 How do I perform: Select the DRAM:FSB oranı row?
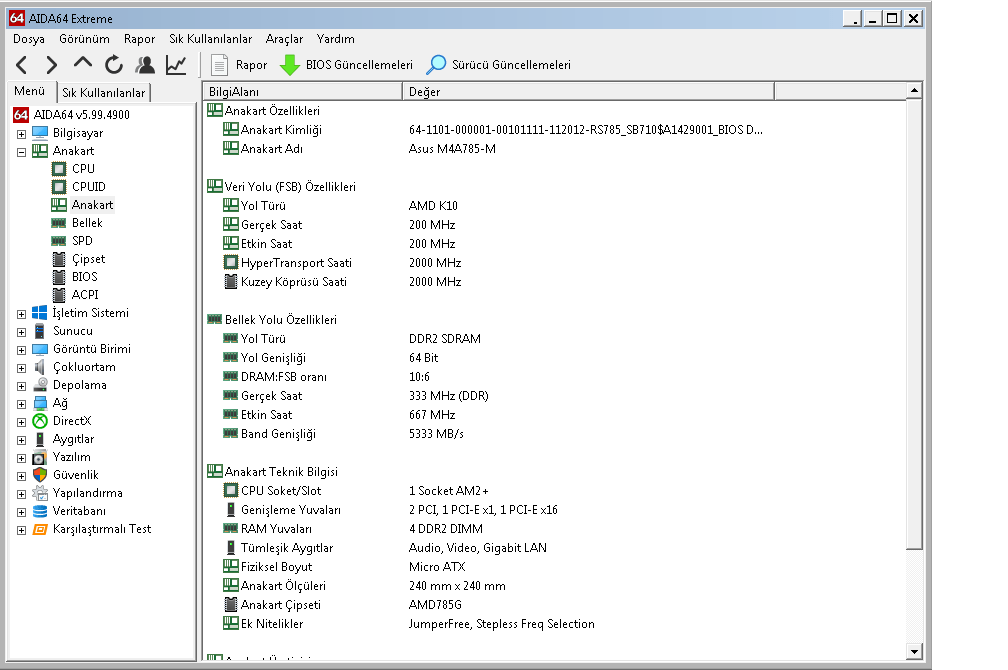[554, 376]
